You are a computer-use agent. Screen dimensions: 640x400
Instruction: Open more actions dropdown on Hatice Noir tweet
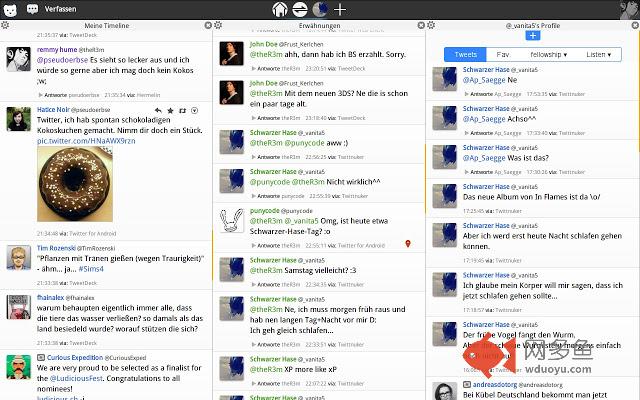195,110
